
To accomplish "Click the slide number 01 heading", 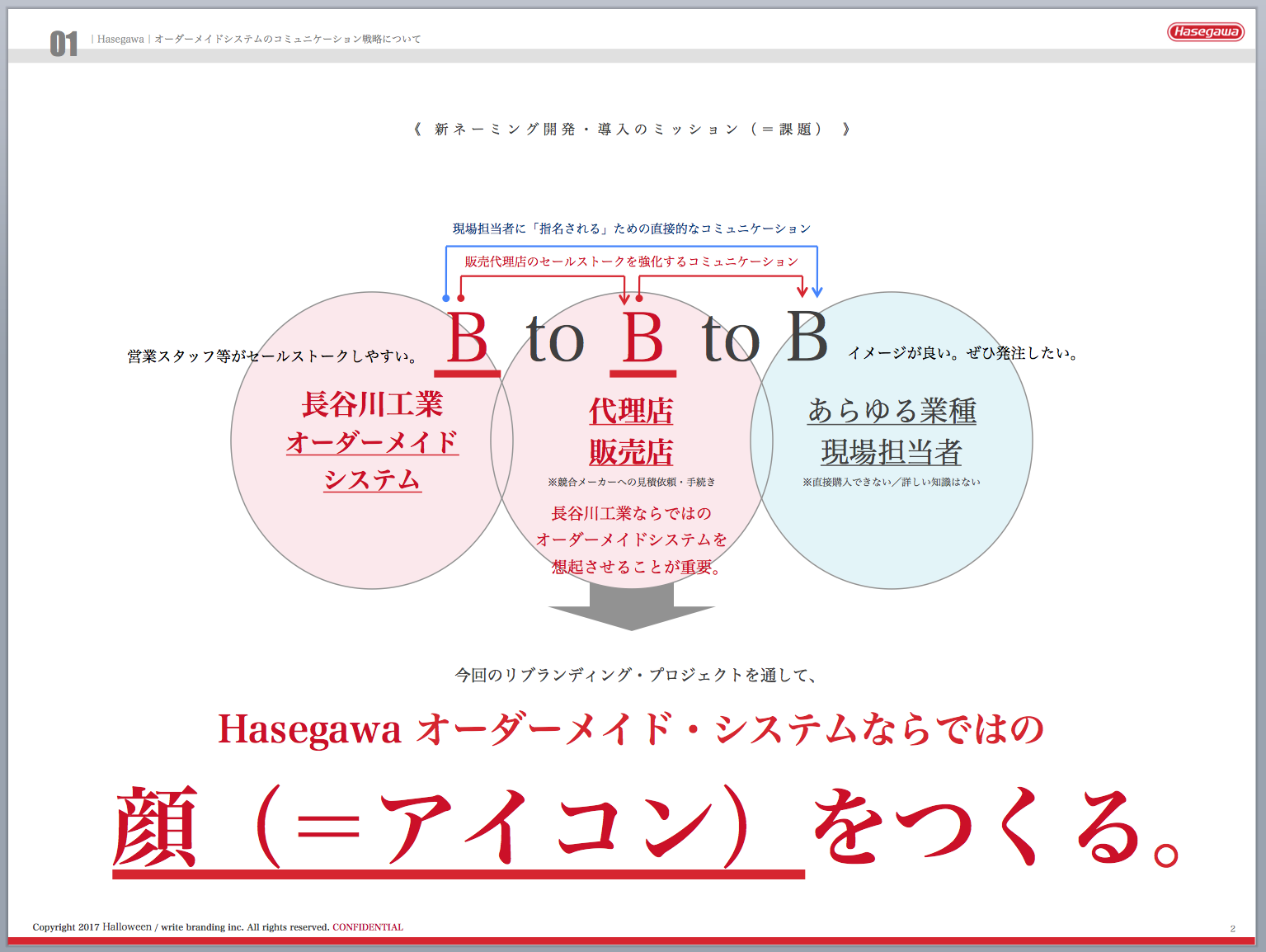I will [64, 44].
